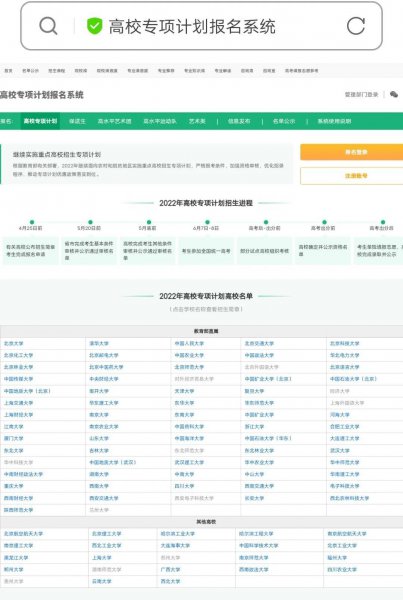Image resolution: width=403 pixels, height=600 pixels.
Task: Open the 合肥工业大学 link
Action: coord(345,426)
